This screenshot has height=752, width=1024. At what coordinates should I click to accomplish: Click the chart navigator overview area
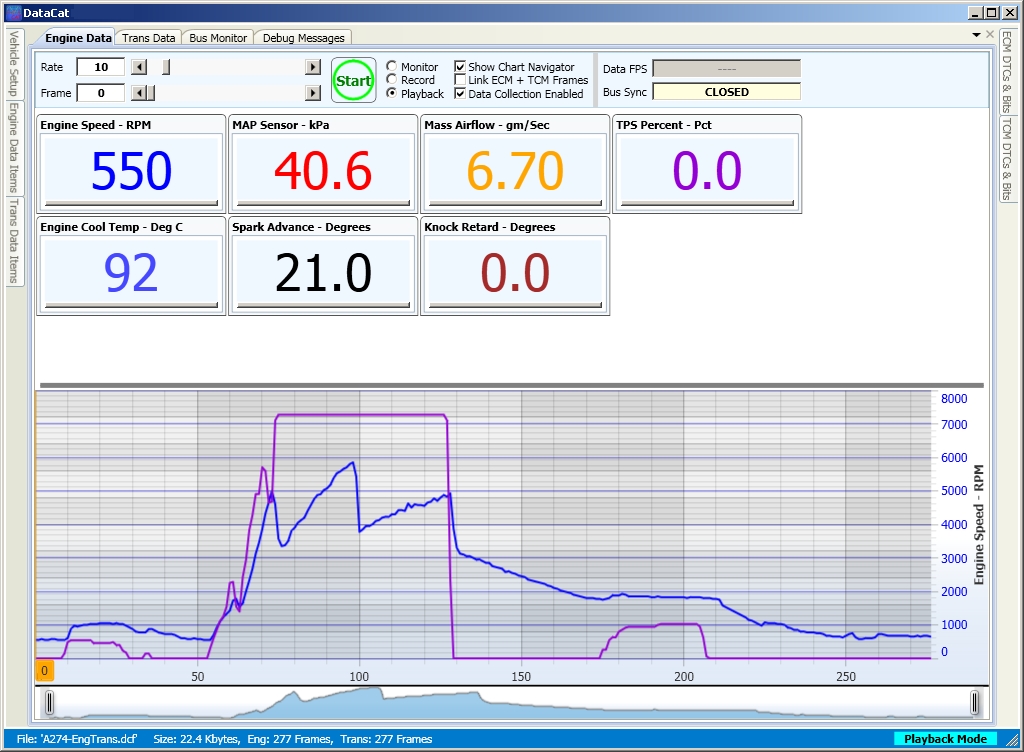(512, 703)
